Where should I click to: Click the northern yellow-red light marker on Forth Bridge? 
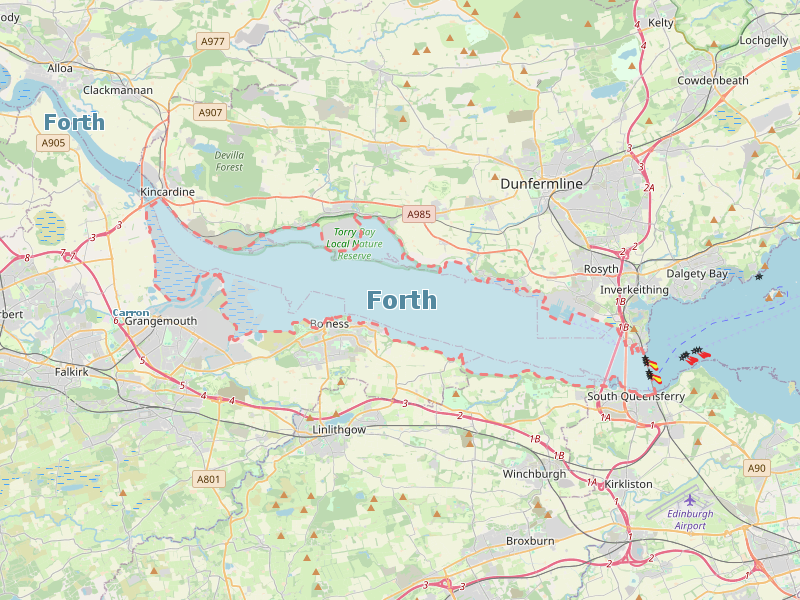point(651,364)
